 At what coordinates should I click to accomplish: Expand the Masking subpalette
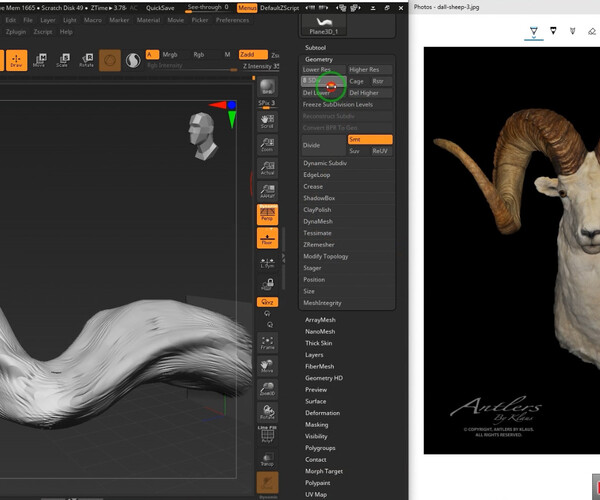pos(316,425)
